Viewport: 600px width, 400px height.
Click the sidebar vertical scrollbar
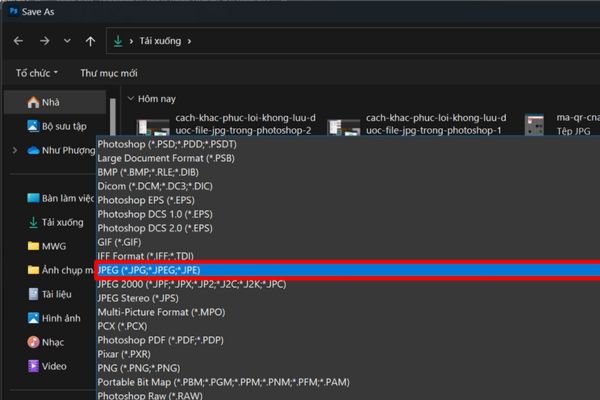(x=112, y=116)
